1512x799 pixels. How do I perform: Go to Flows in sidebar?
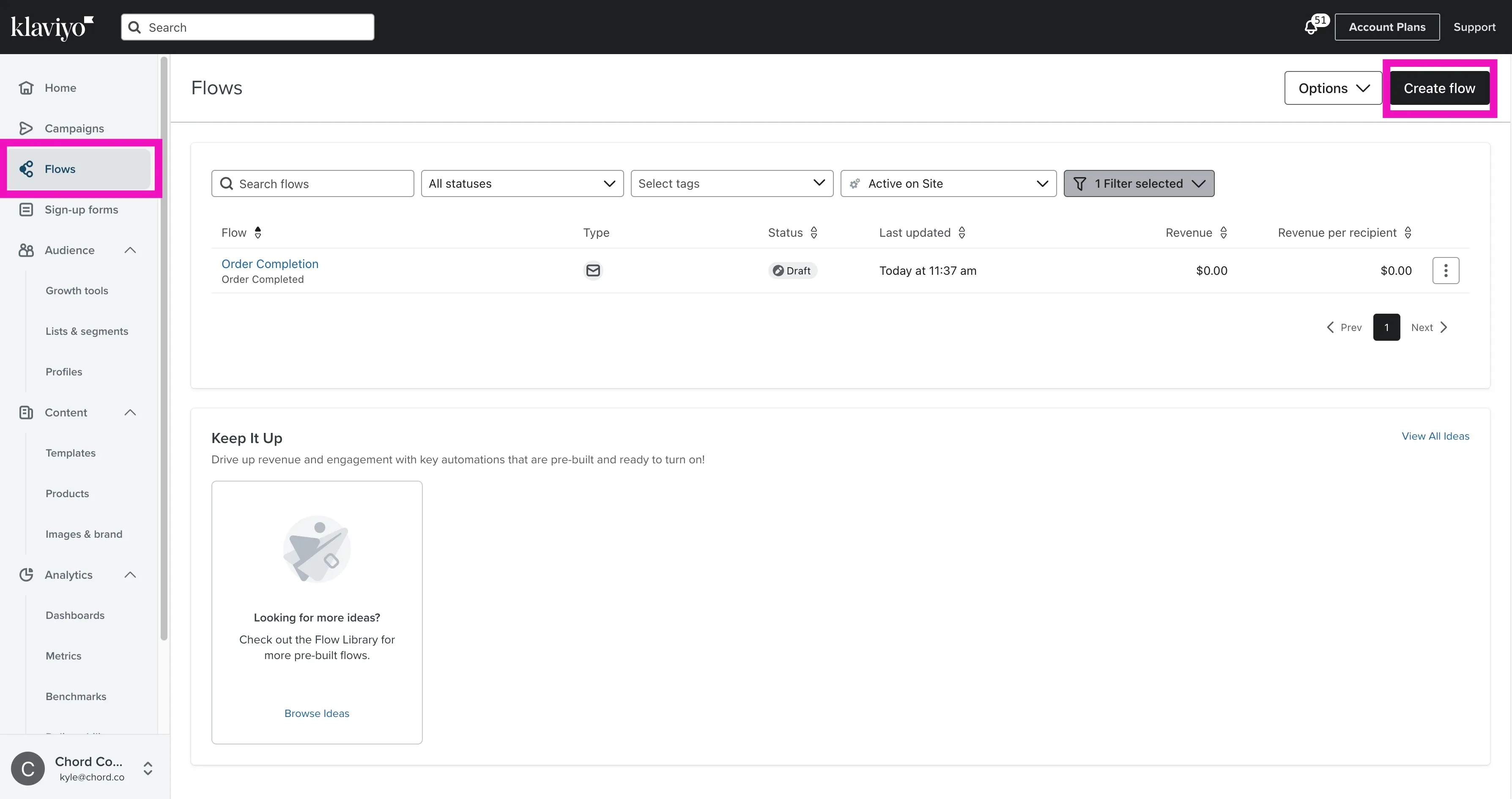click(79, 169)
